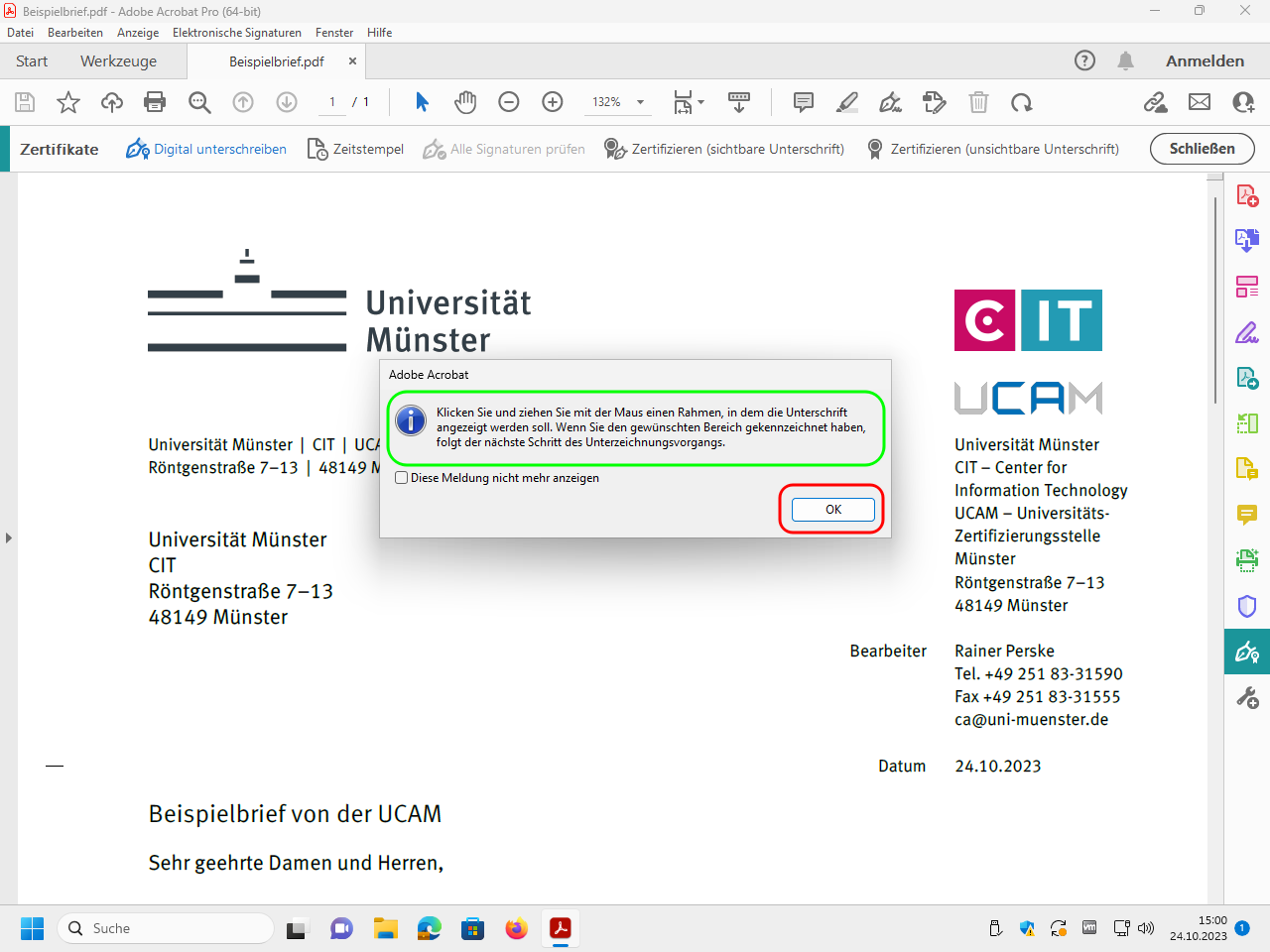Click the Schließen button in Zertifikate bar
Screen dimensions: 1270x952
pyautogui.click(x=1202, y=149)
